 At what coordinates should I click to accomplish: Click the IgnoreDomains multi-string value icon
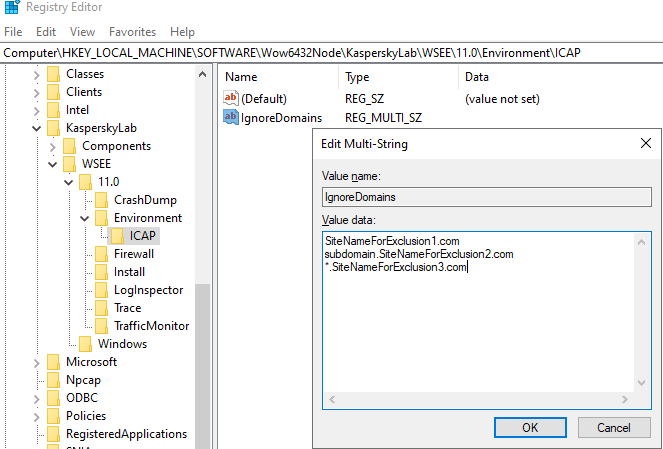[x=231, y=117]
